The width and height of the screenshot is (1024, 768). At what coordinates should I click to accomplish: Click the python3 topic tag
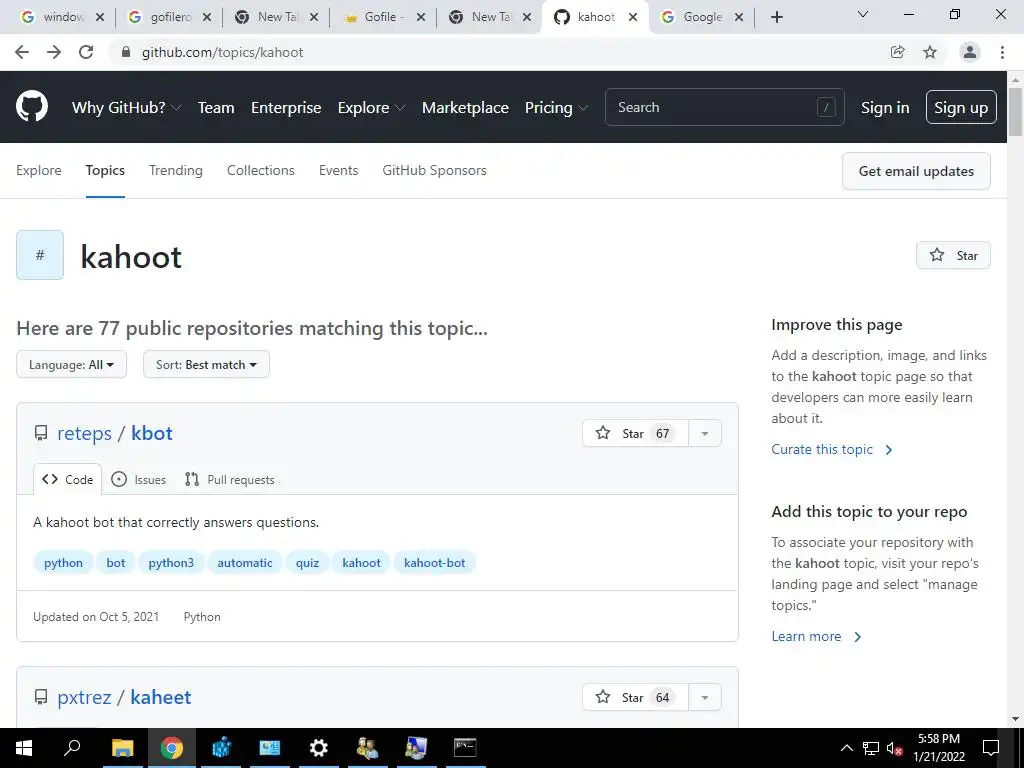pyautogui.click(x=171, y=563)
